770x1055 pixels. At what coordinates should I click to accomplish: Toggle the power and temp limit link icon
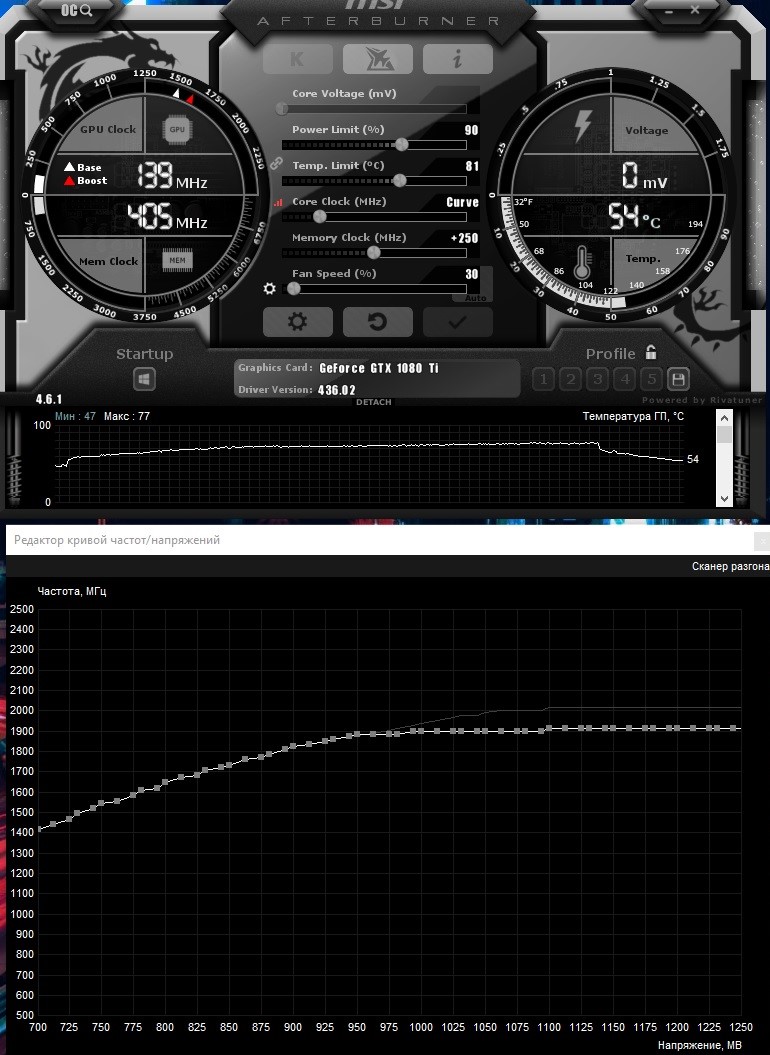(276, 163)
